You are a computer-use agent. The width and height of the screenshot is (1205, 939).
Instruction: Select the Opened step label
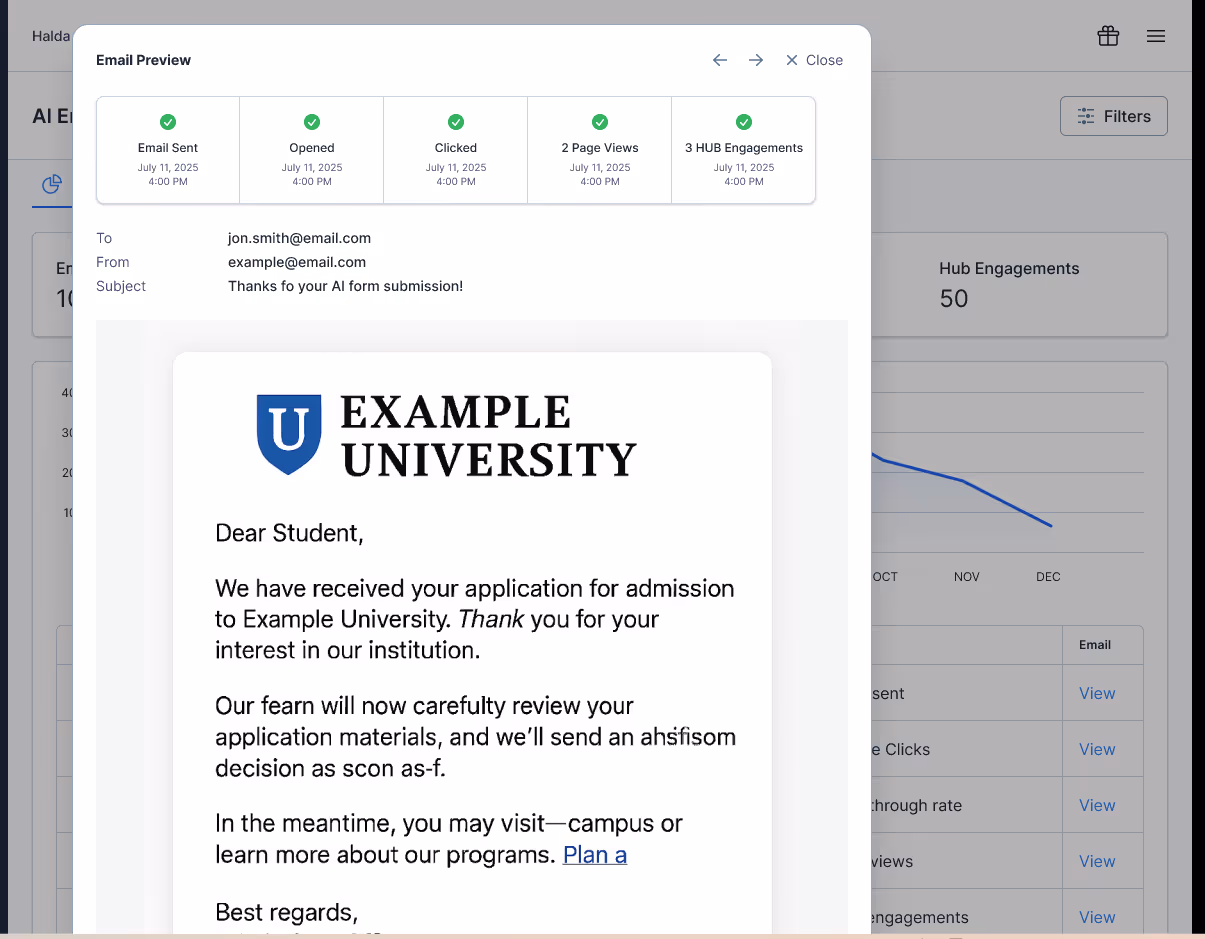(312, 148)
